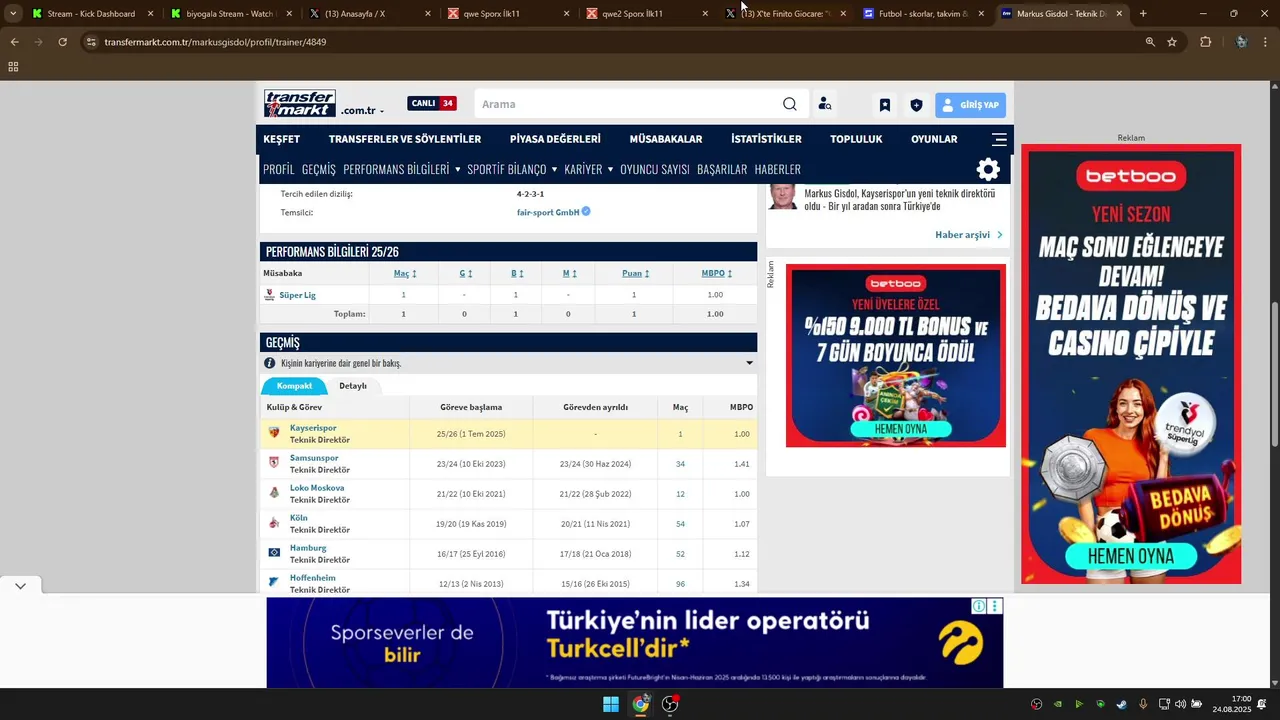Open Piyasa Değerleri menu
1280x720 pixels.
(x=555, y=139)
